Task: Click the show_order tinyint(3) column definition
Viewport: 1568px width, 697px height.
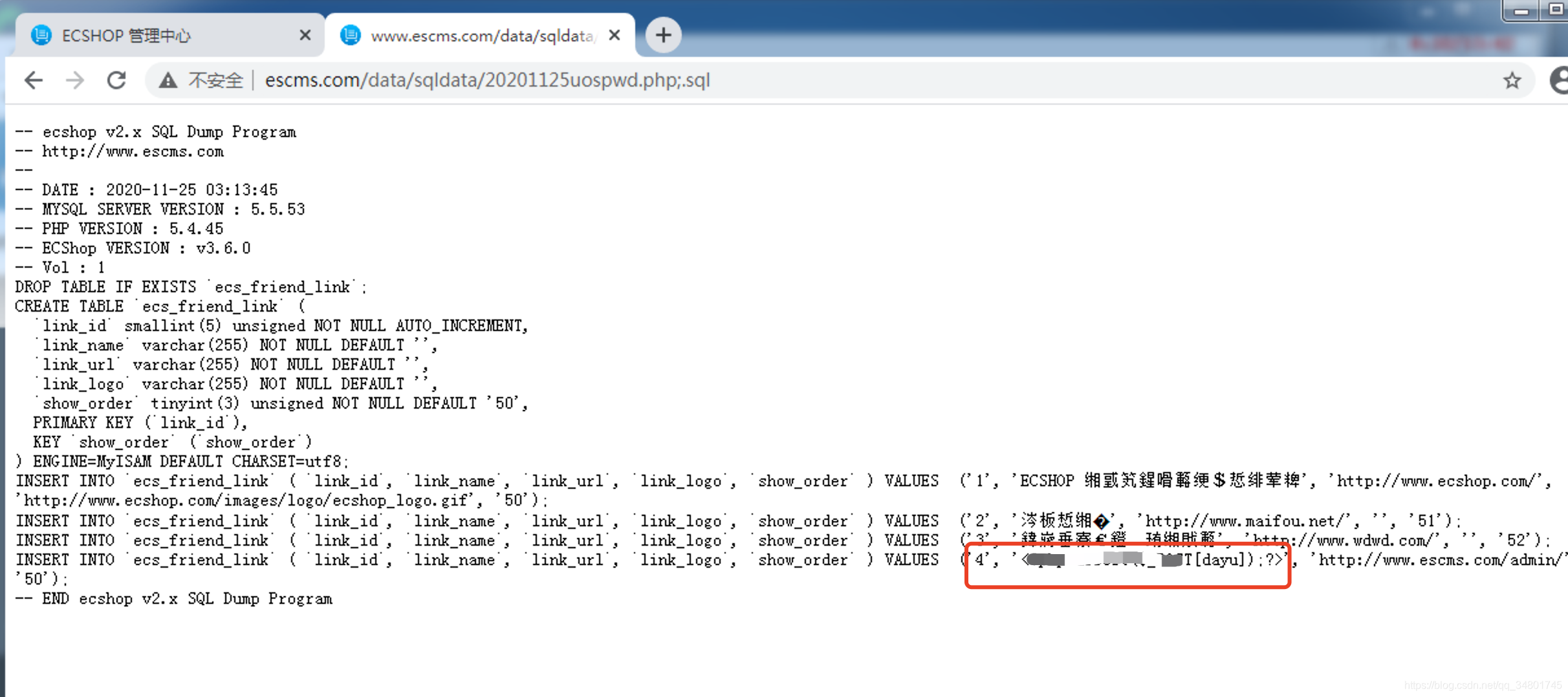Action: click(281, 403)
